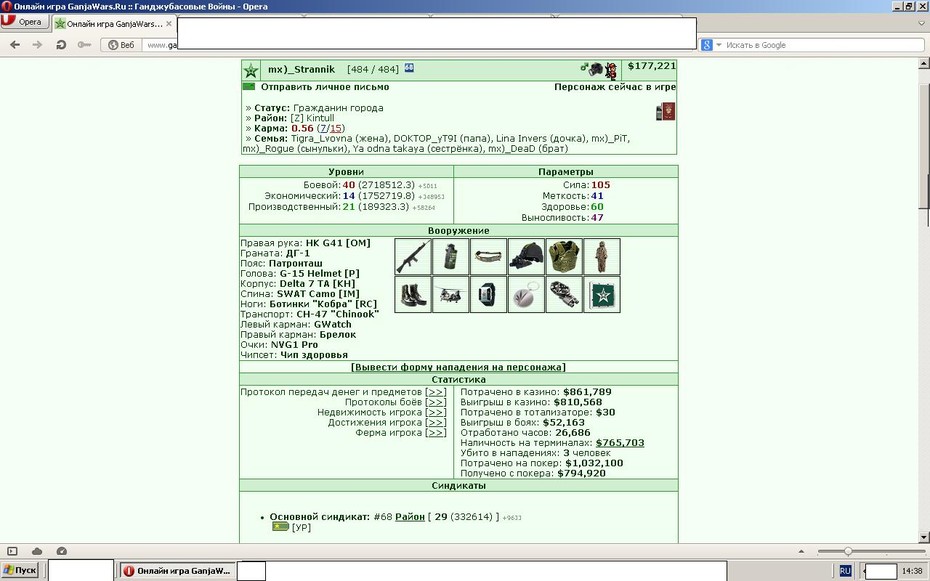Click the Delta 7 TA body armor icon
Image resolution: width=930 pixels, height=581 pixels.
point(564,257)
